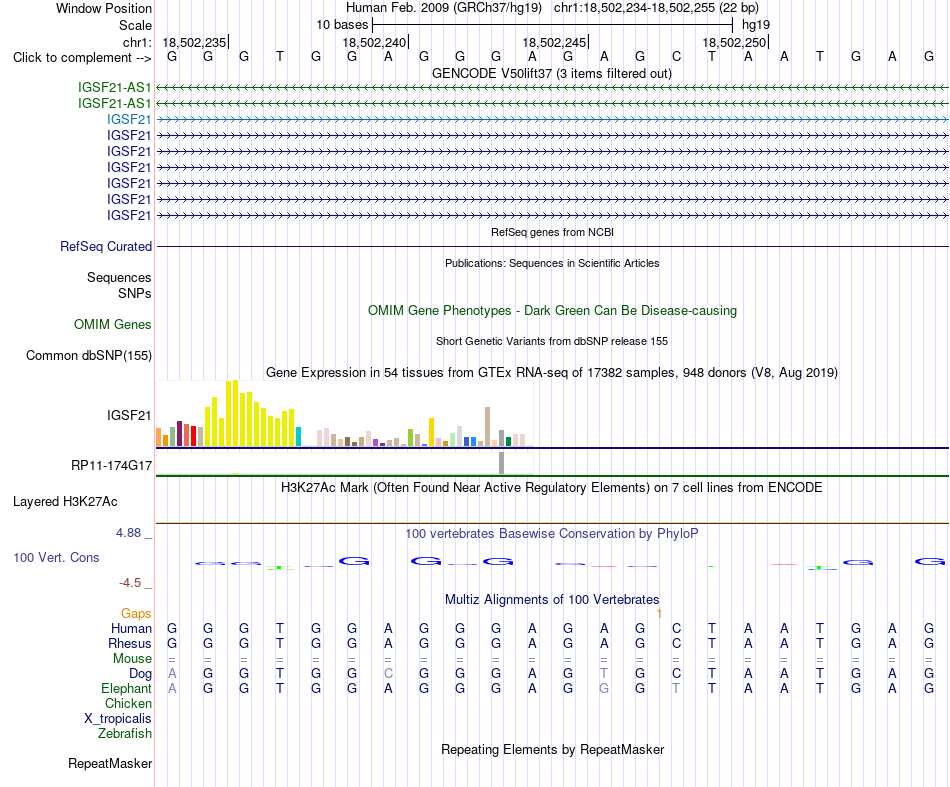The height and width of the screenshot is (787, 950).
Task: Click the Sequences label under Publications
Action: coord(119,277)
